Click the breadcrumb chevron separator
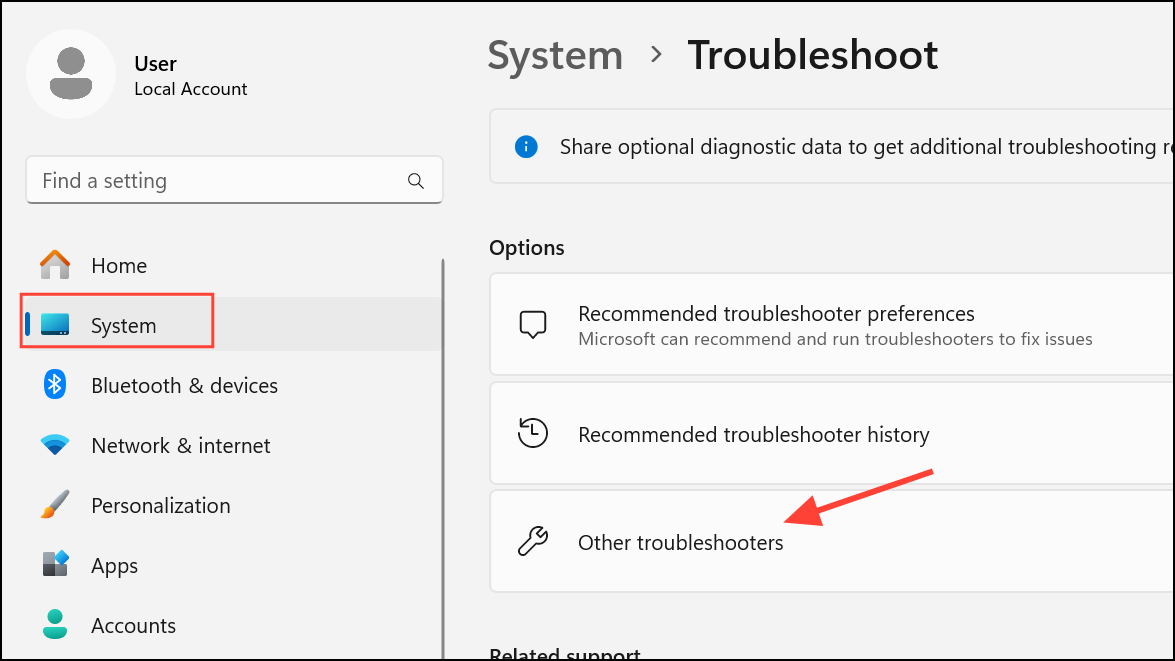The width and height of the screenshot is (1175, 661). [x=656, y=55]
